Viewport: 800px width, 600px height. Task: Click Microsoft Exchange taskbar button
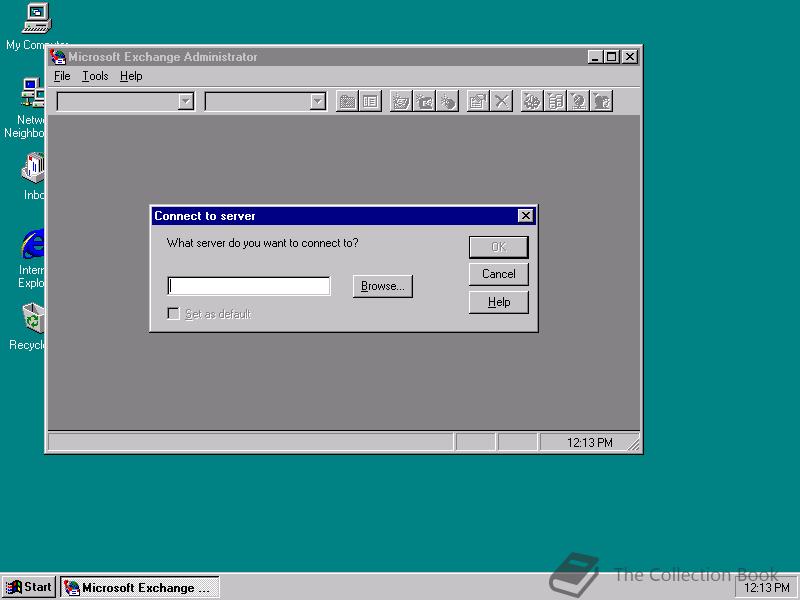(x=140, y=587)
